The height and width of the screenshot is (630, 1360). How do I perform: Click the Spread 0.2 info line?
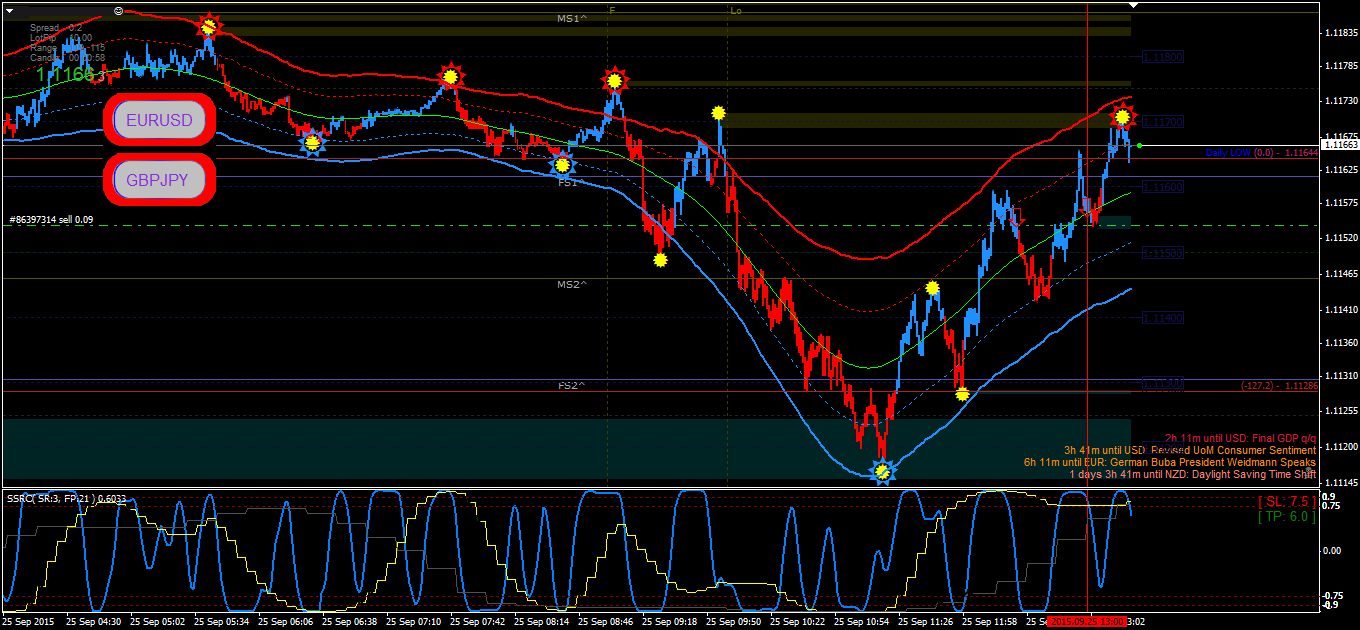coord(56,28)
